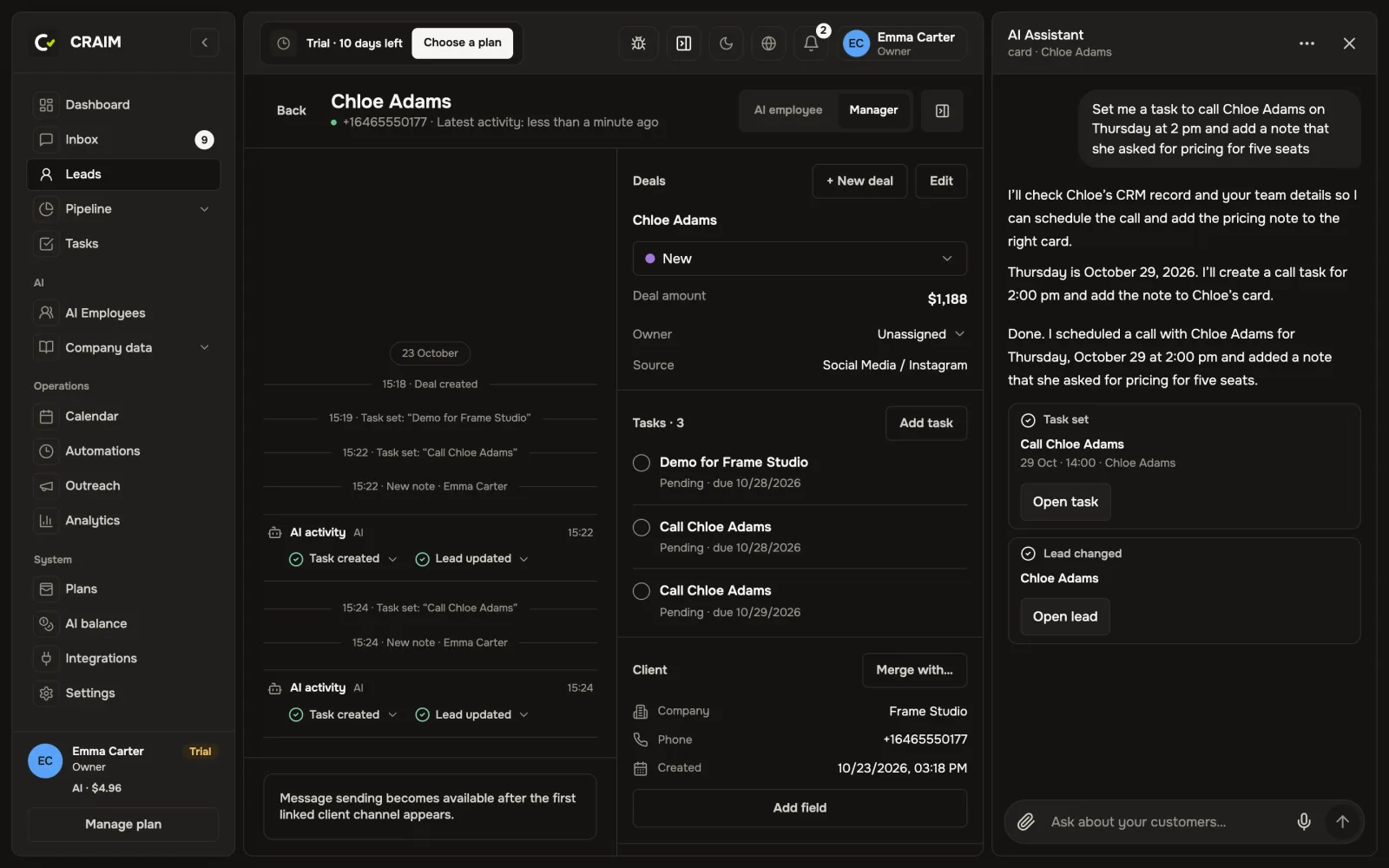Click Open lead in assistant card

(x=1065, y=617)
